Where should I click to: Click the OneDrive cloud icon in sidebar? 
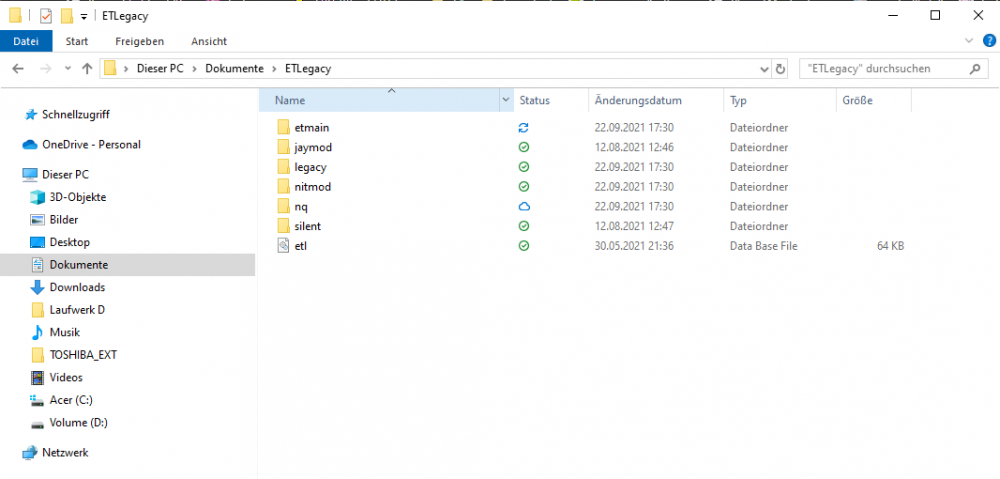coord(30,145)
